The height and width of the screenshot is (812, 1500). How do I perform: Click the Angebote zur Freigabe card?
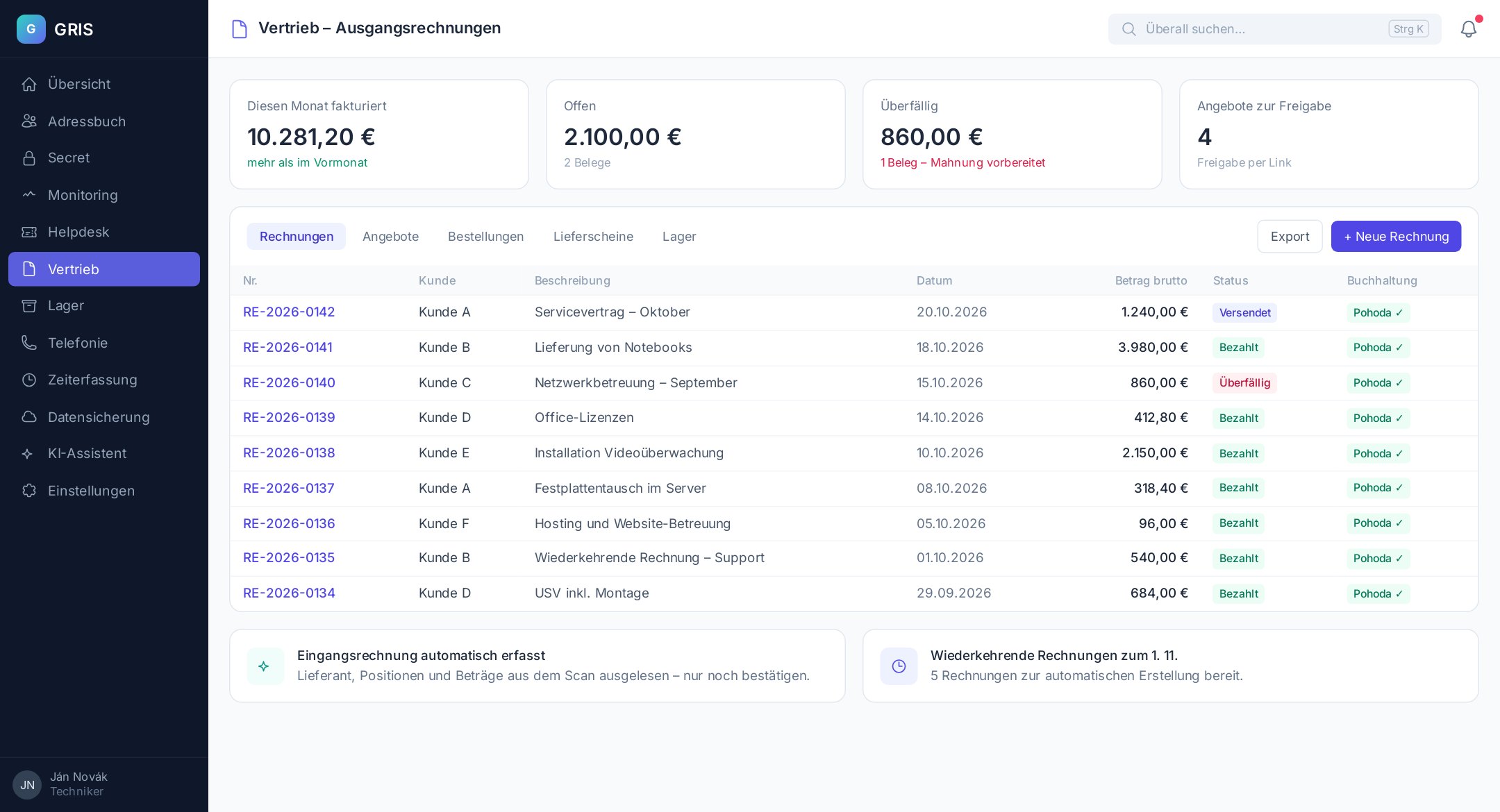coord(1328,134)
